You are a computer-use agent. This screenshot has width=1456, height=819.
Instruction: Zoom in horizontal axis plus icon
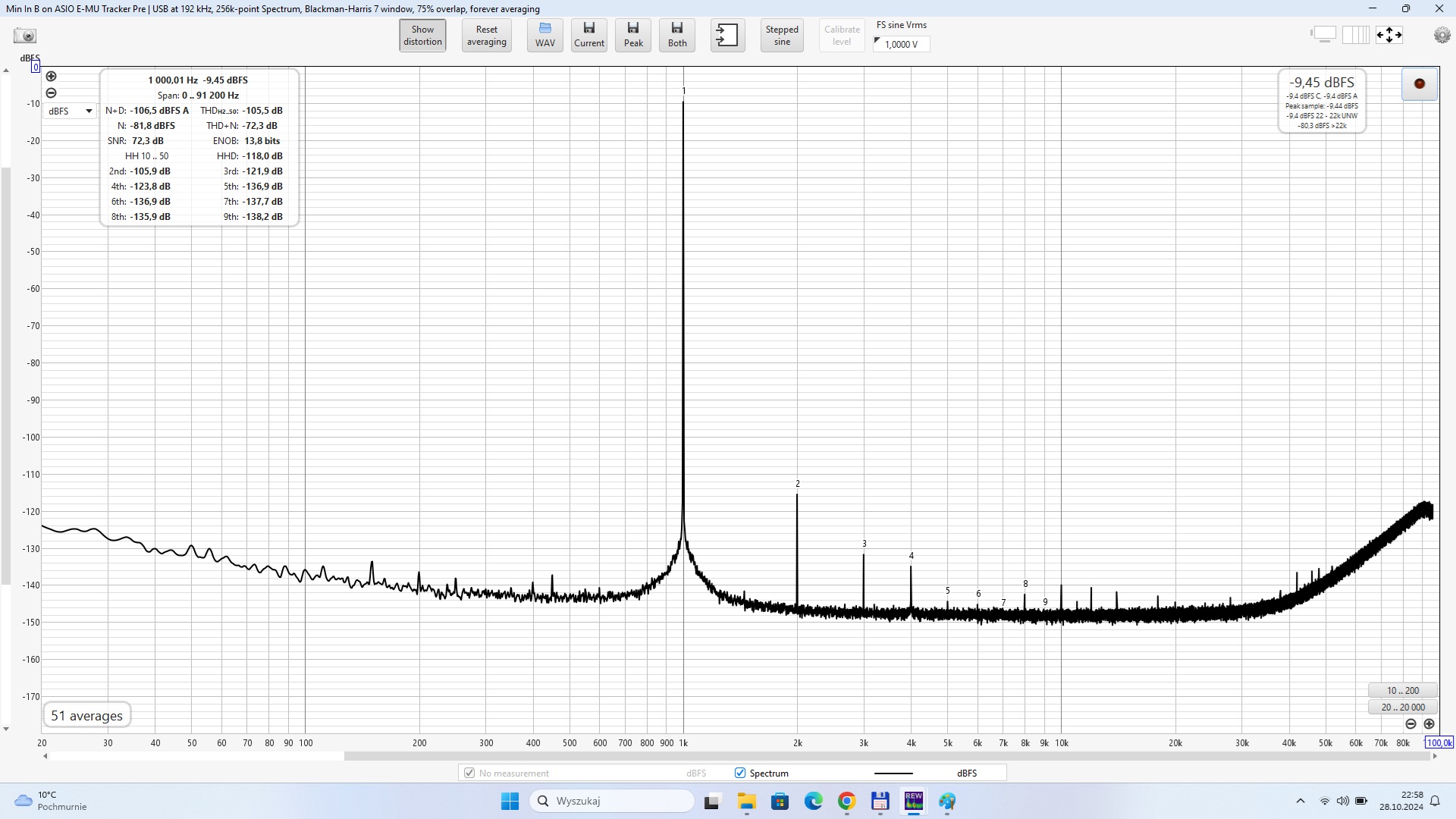coord(1429,724)
